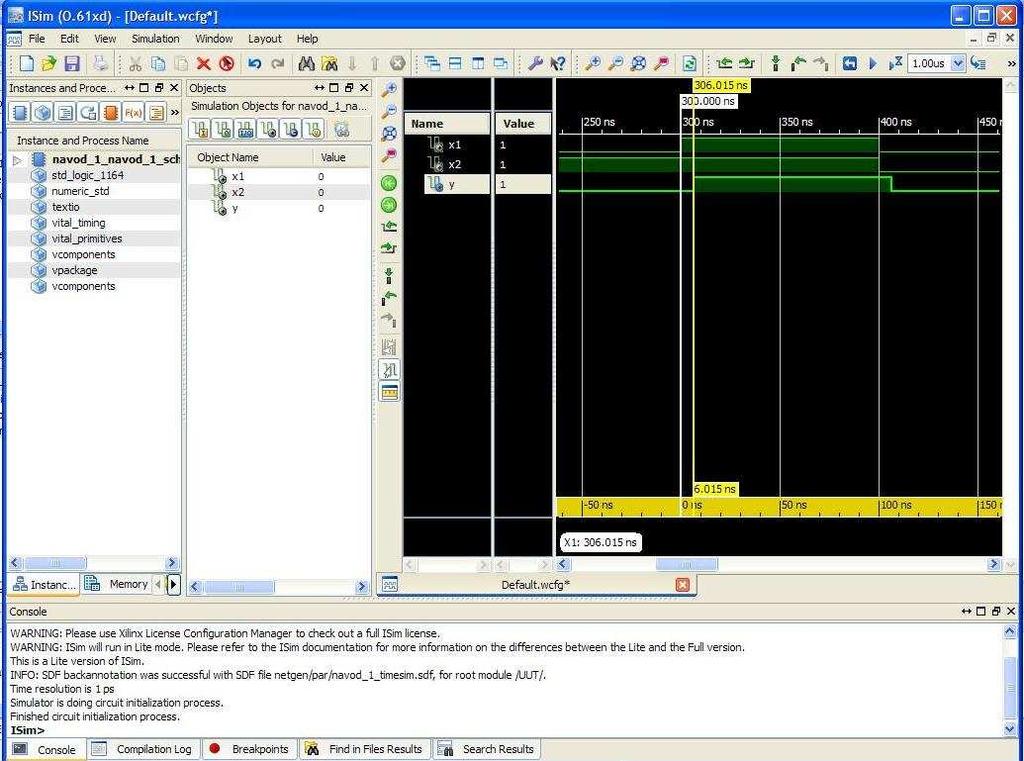Click the Re-launch green refresh icon
The width and height of the screenshot is (1024, 761).
[x=690, y=63]
